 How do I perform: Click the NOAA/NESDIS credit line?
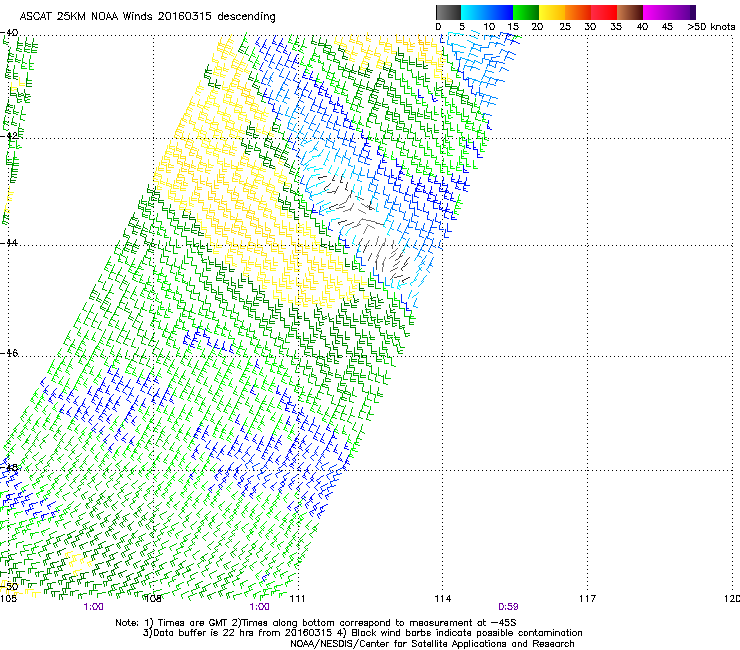(x=432, y=644)
